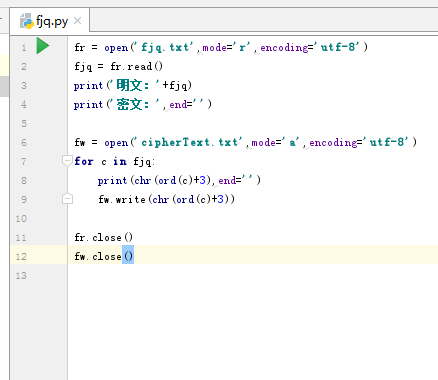438x380 pixels.
Task: Click the '明文:' string on line 3
Action: coord(135,85)
